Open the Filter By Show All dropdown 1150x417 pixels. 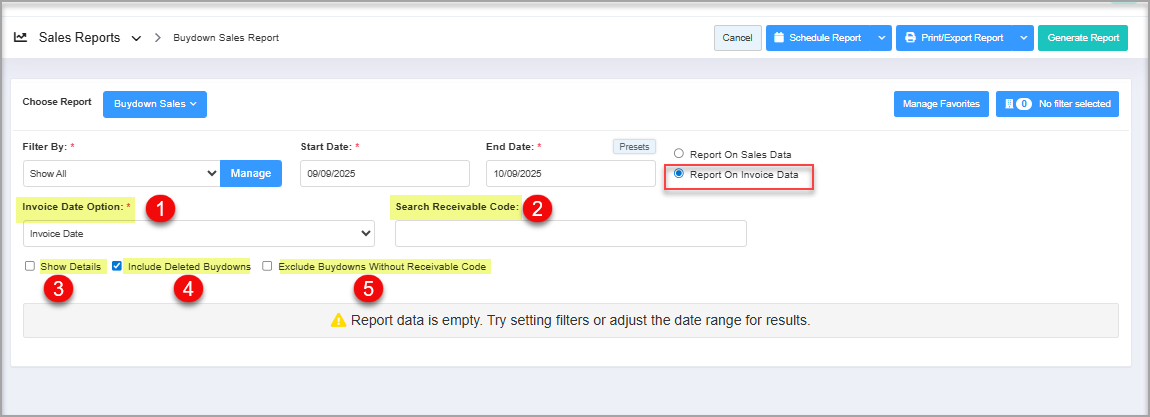click(120, 173)
